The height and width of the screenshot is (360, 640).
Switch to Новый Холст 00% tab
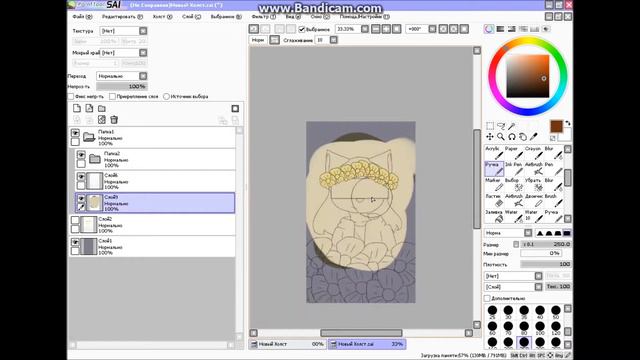coord(287,344)
